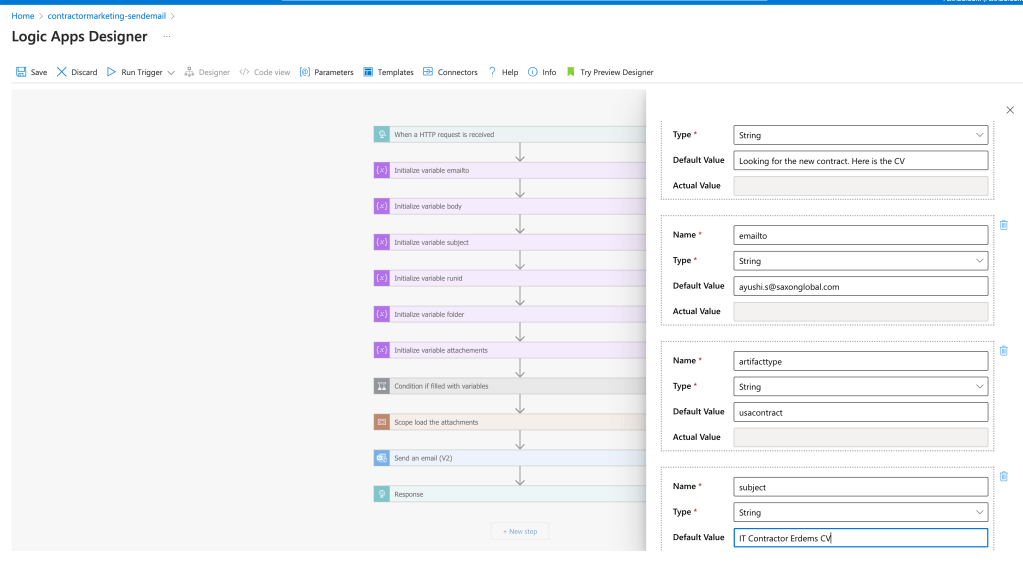
Task: Go to the Home breadcrumb link
Action: pos(23,16)
